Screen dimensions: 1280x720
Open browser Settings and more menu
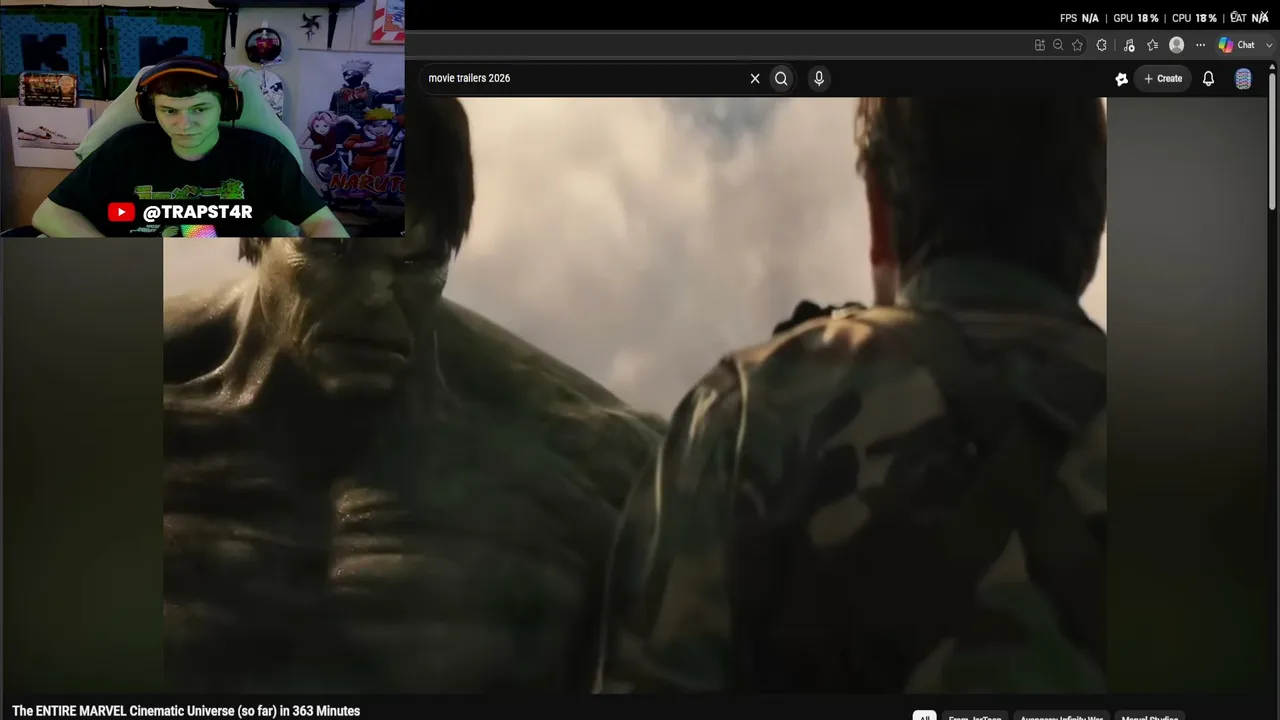[1201, 45]
